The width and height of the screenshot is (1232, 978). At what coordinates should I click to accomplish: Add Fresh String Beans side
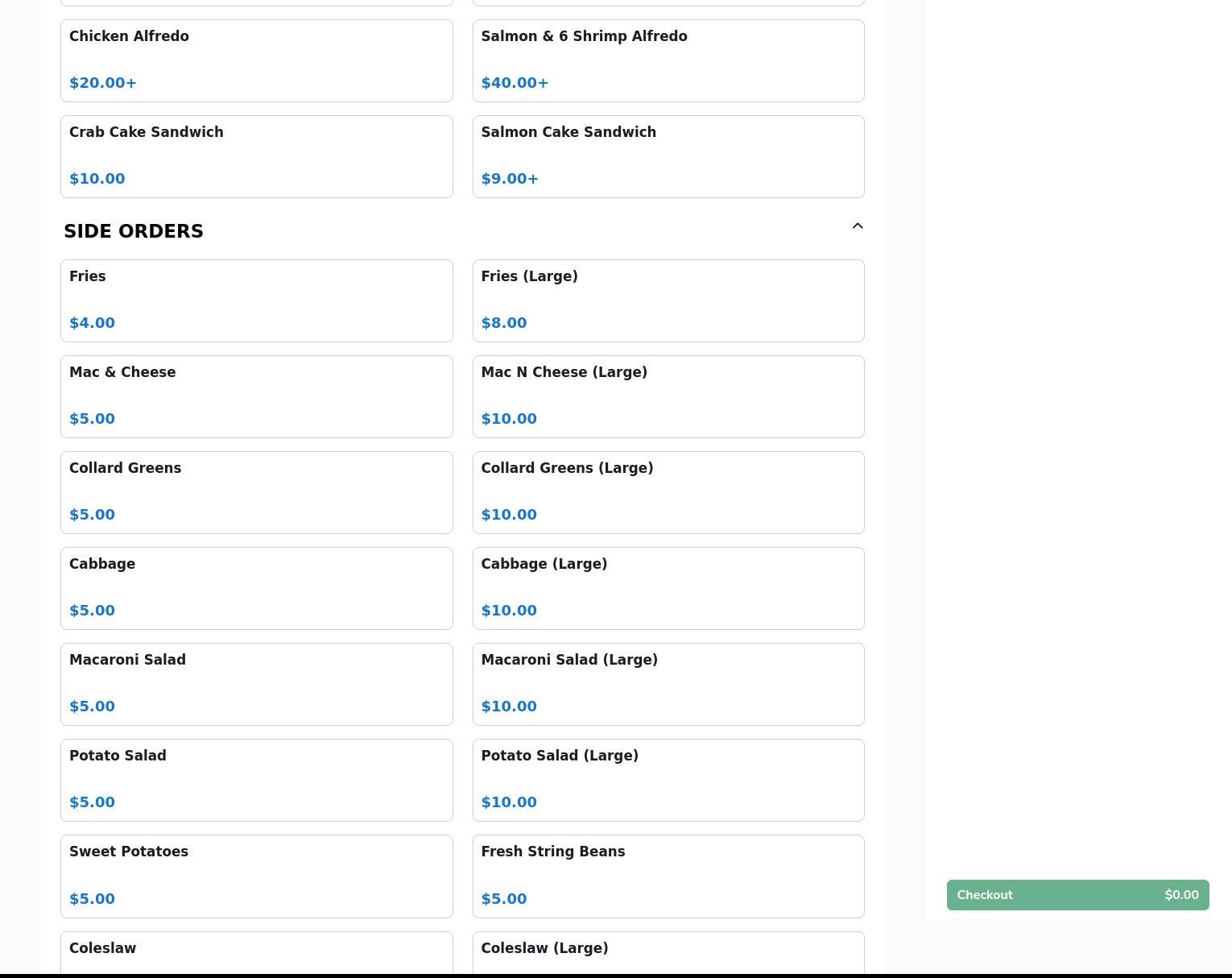tap(668, 876)
